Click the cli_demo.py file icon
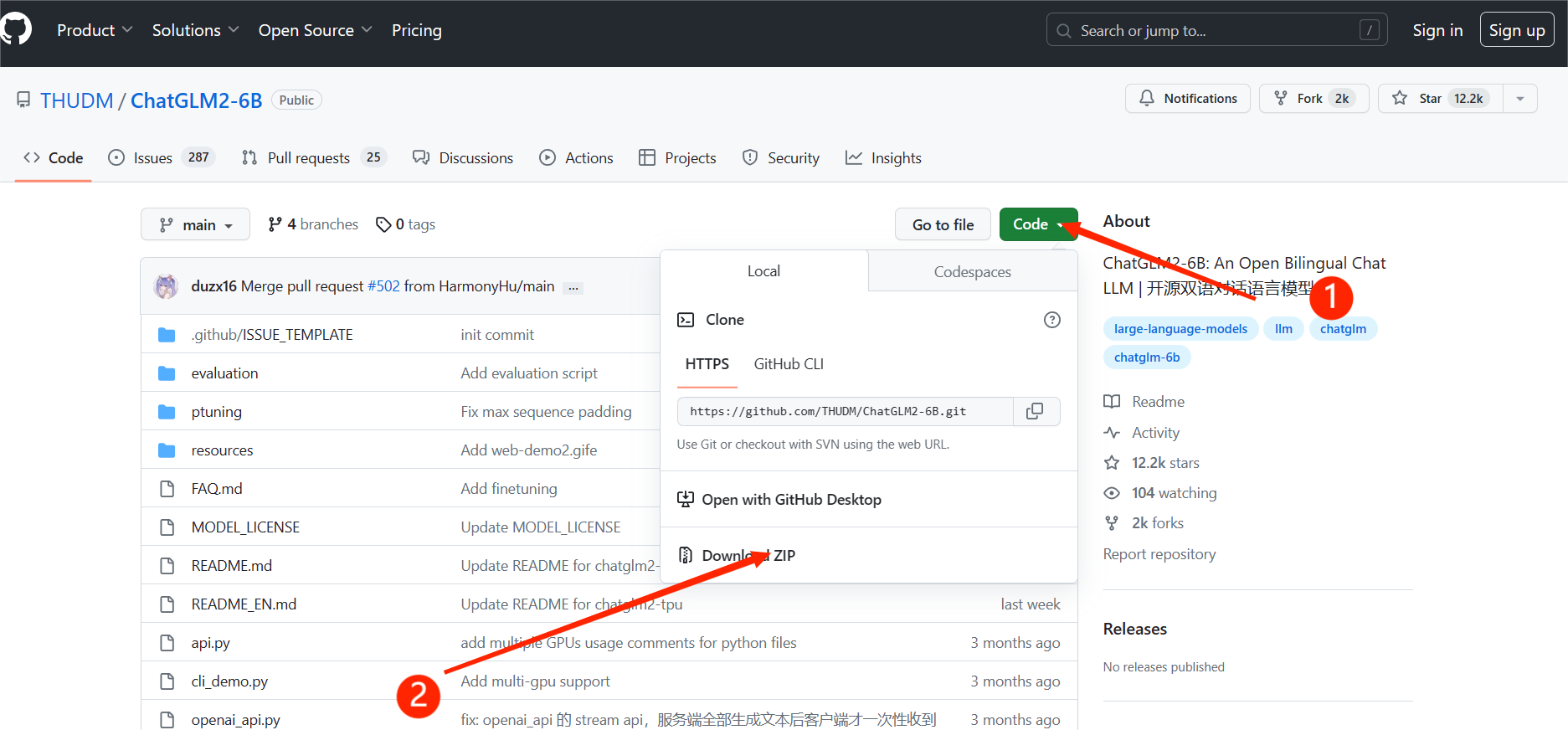Viewport: 1568px width, 730px height. pyautogui.click(x=167, y=681)
